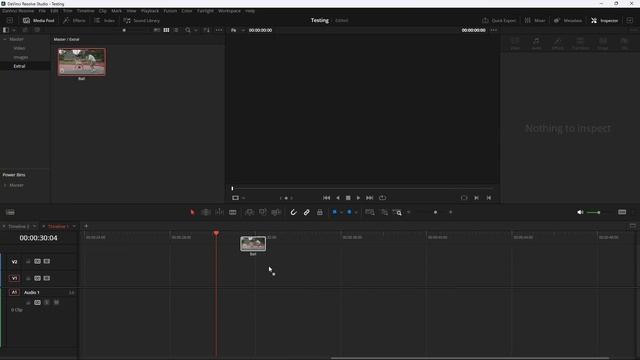Open the Index panel
The height and width of the screenshot is (360, 640).
pos(104,20)
